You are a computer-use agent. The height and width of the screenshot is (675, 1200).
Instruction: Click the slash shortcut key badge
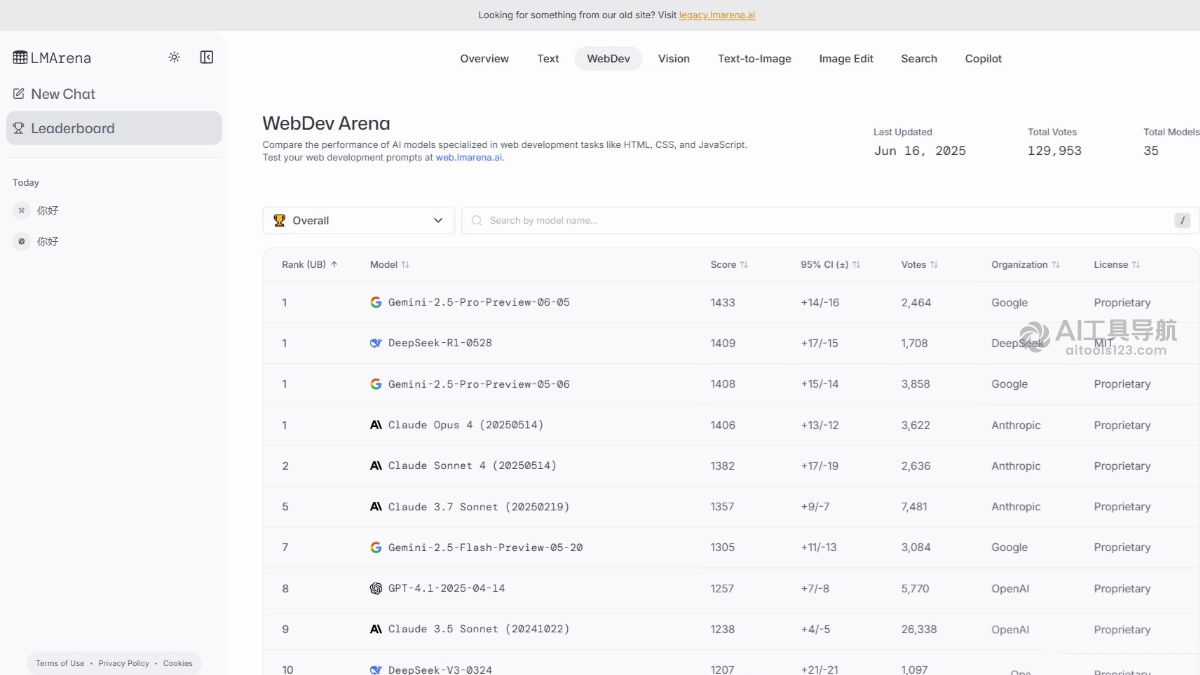click(1182, 220)
